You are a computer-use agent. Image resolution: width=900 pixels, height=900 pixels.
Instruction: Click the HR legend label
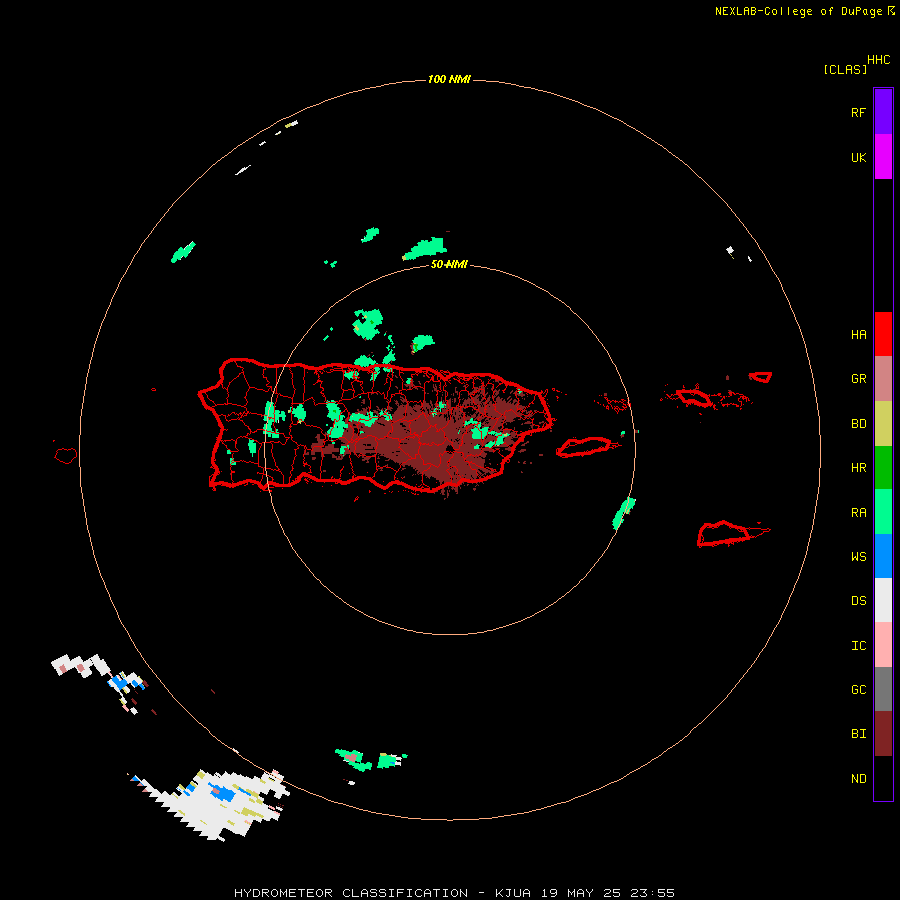pos(858,468)
